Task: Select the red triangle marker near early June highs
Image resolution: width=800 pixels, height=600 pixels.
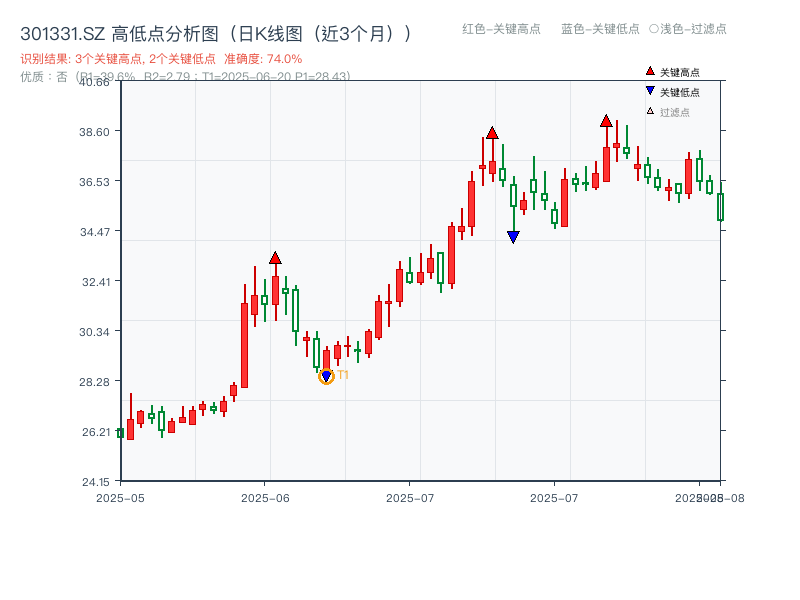Action: coord(276,255)
